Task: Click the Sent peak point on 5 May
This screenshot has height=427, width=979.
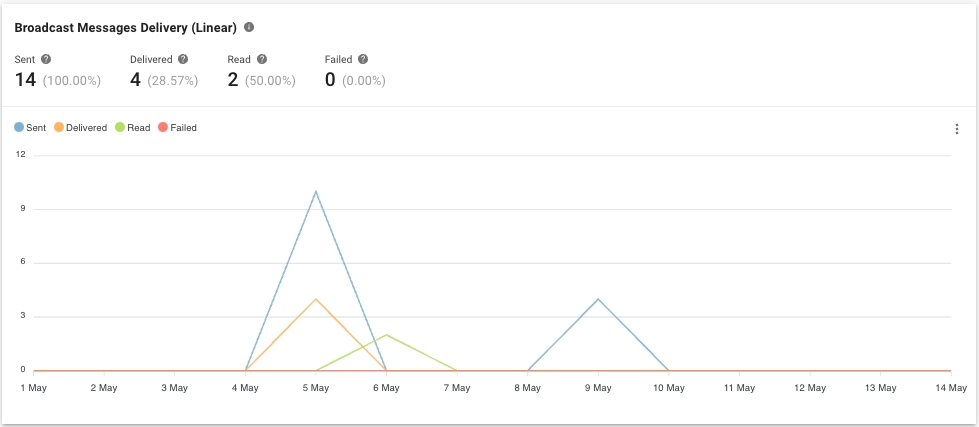Action: (x=316, y=191)
